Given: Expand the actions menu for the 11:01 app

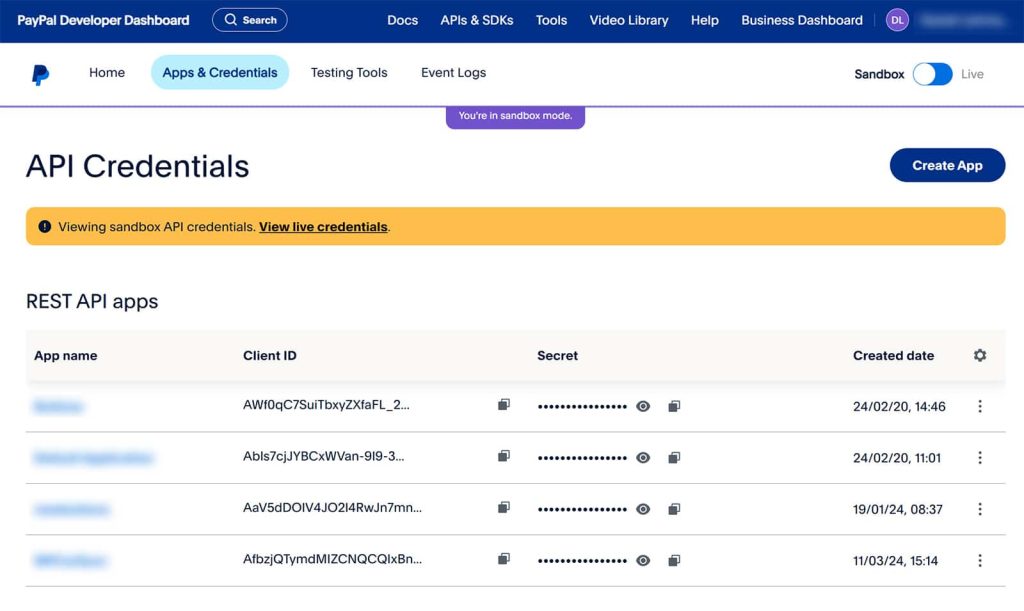Looking at the screenshot, I should tap(980, 457).
